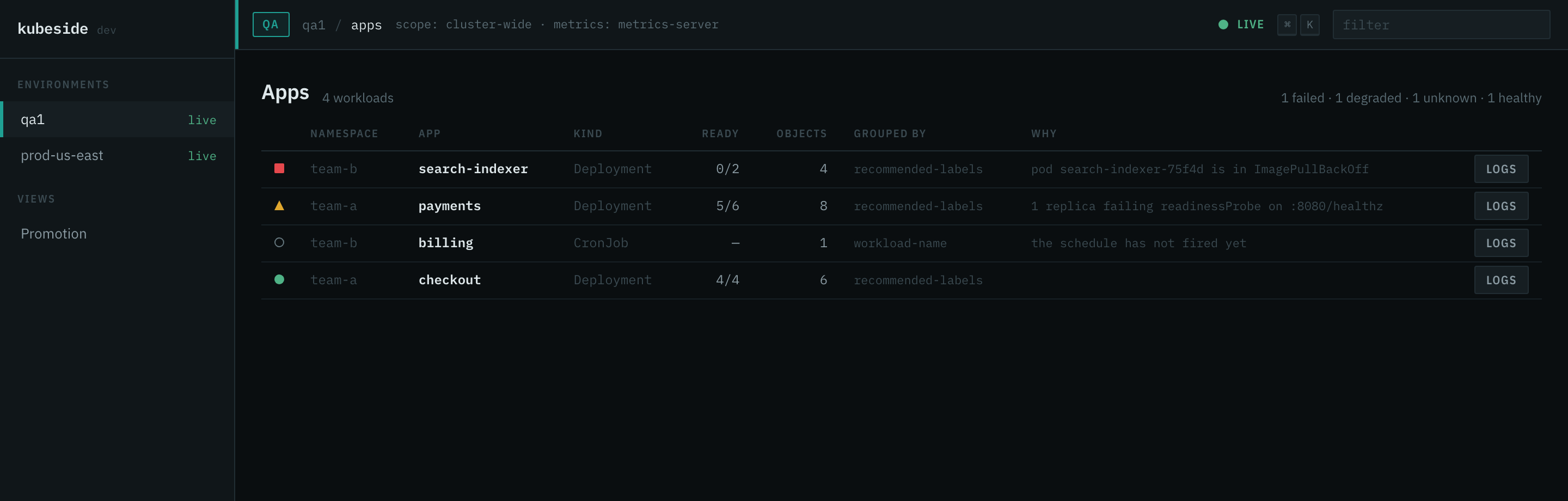Open logs for the payments deployment
The image size is (1568, 501).
(1500, 206)
